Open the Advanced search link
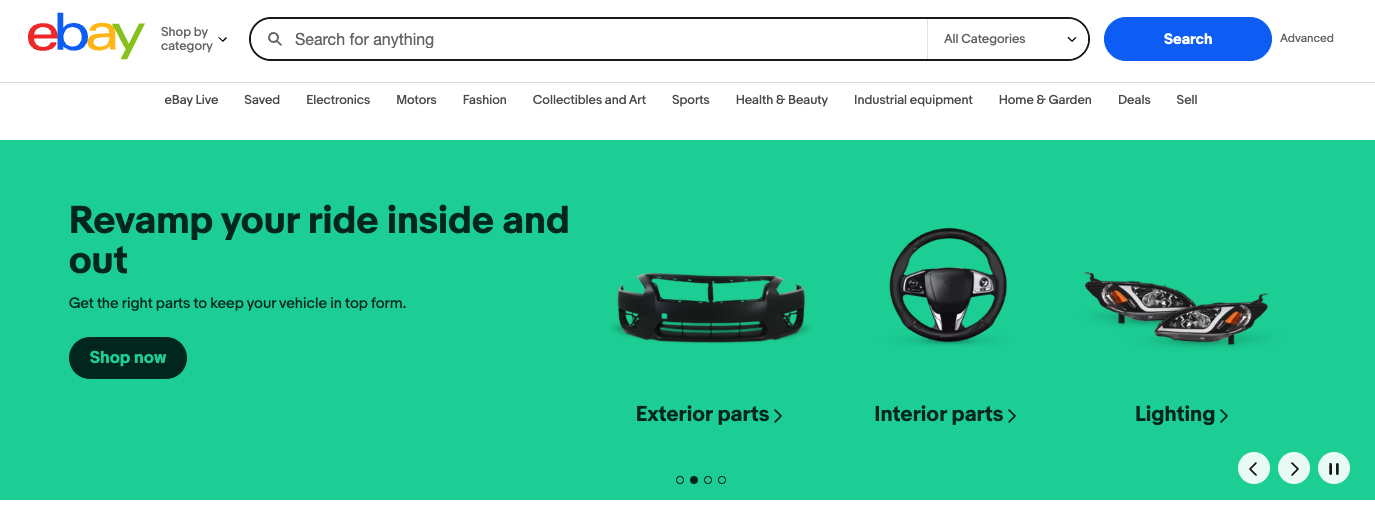The height and width of the screenshot is (513, 1375). (1307, 39)
